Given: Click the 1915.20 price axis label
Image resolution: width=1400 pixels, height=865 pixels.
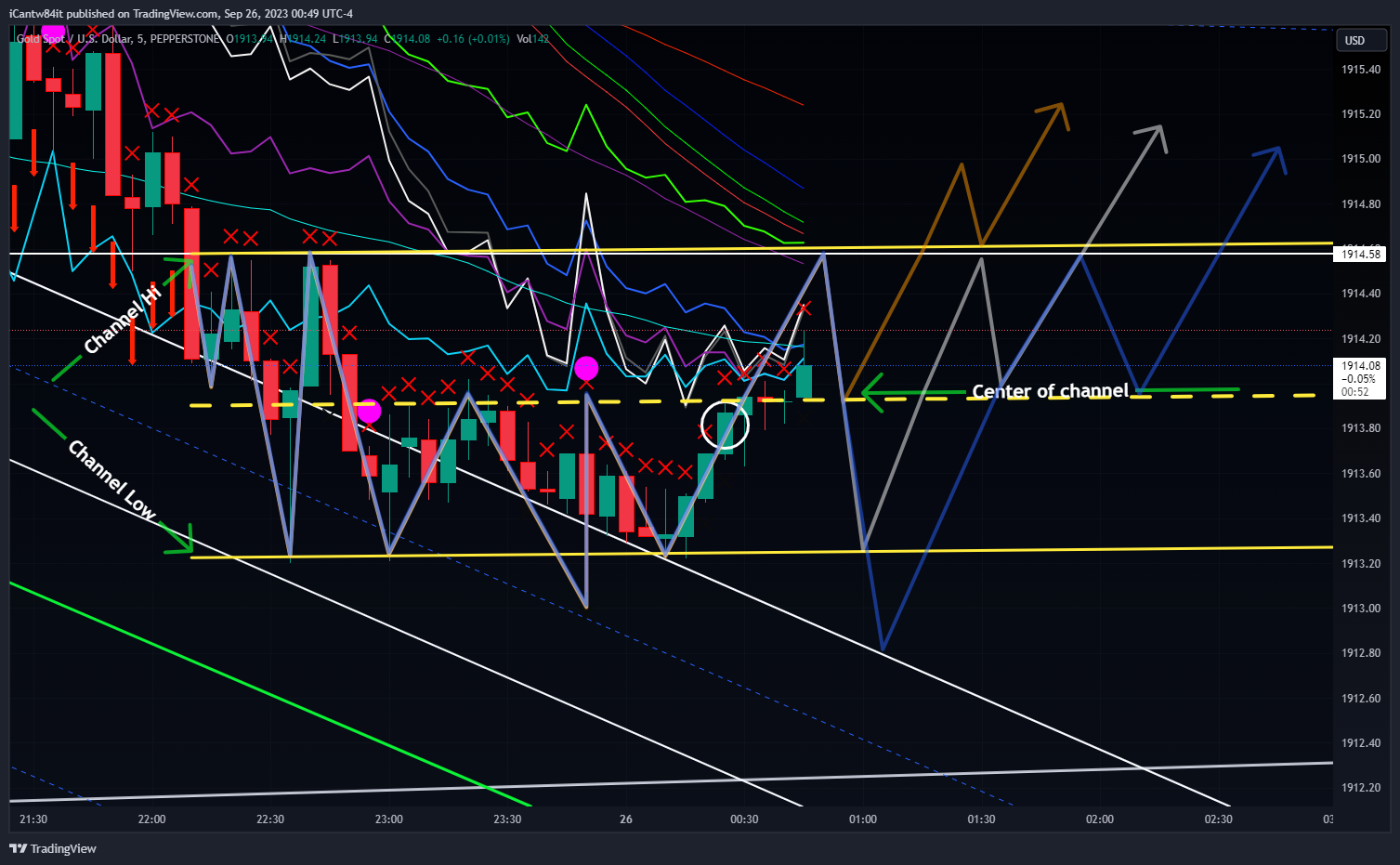Looking at the screenshot, I should (1361, 114).
